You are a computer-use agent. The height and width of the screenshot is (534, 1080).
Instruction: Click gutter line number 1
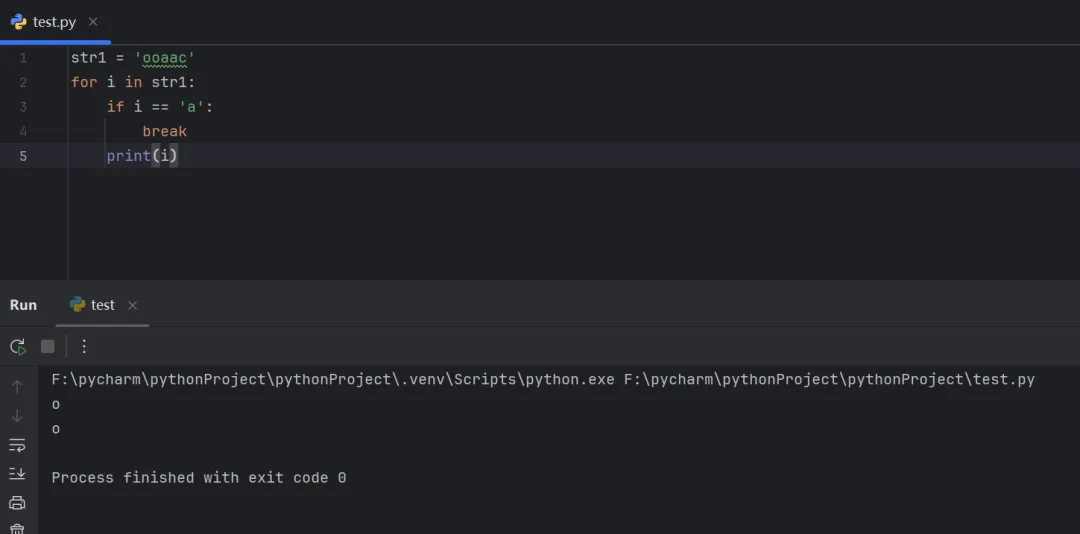pyautogui.click(x=23, y=58)
